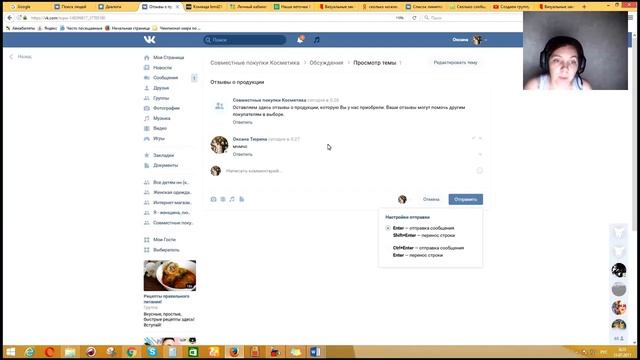Open Мои Гости in the sidebar
This screenshot has width=640, height=360.
pyautogui.click(x=164, y=240)
